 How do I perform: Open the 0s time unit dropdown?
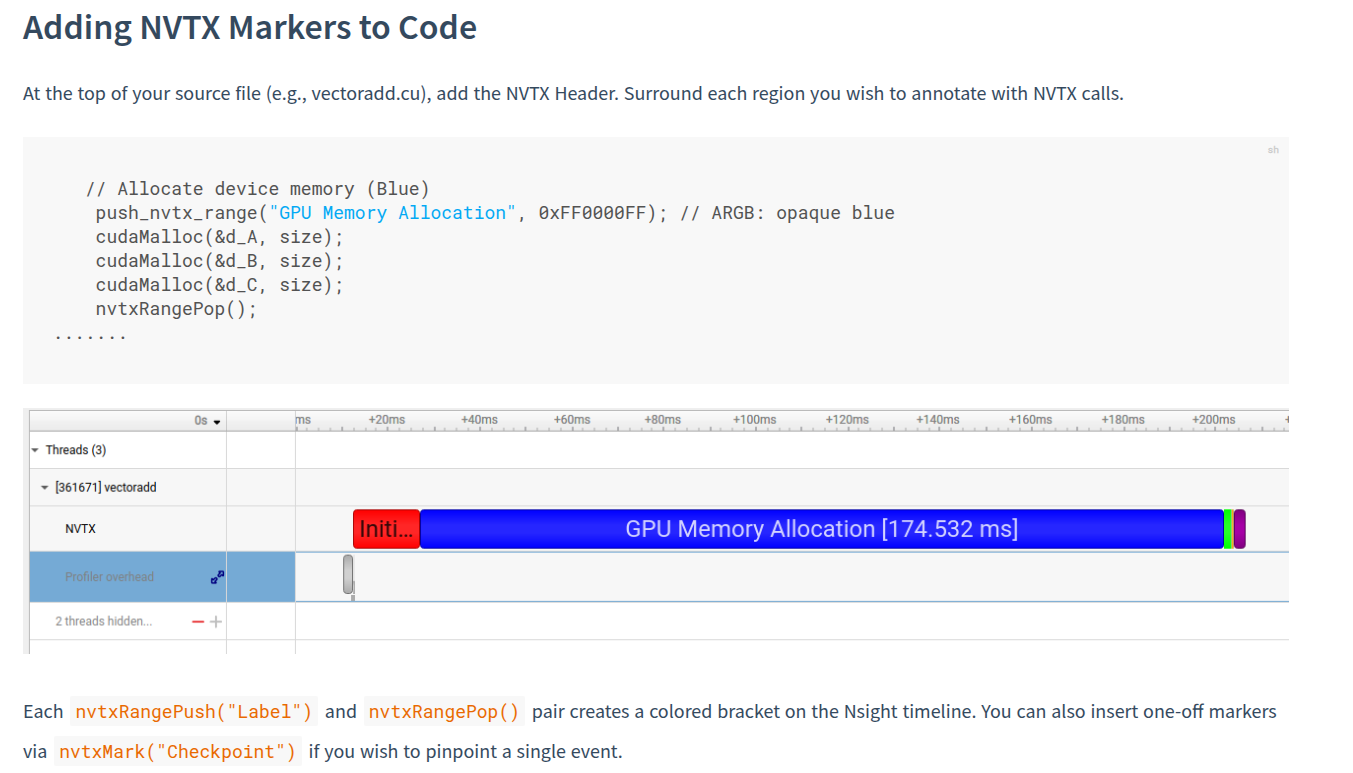[x=208, y=421]
